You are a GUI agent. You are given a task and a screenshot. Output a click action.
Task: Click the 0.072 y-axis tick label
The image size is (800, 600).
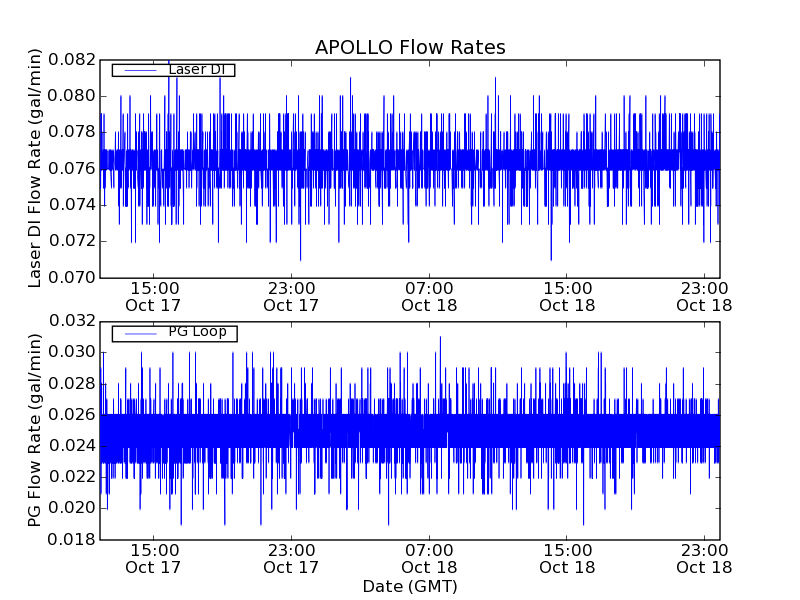(x=72, y=241)
